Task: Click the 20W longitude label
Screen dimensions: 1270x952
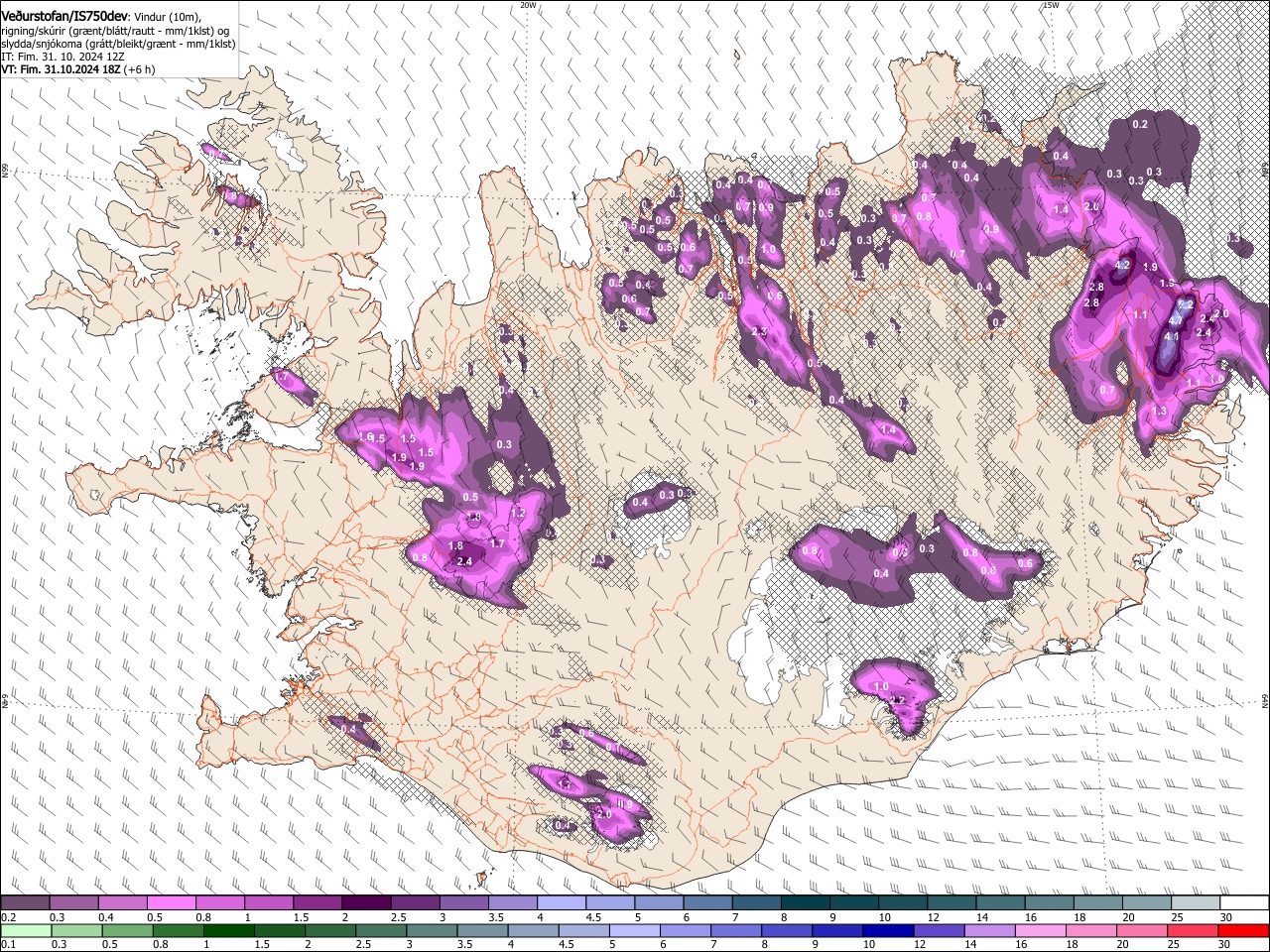Action: [x=529, y=5]
